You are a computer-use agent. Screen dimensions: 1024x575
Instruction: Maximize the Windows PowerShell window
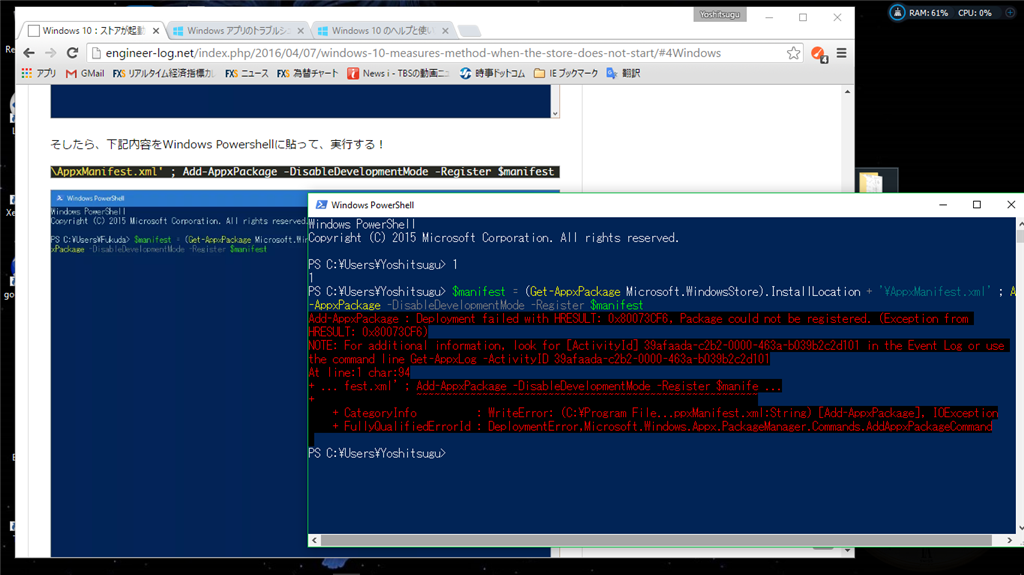pyautogui.click(x=977, y=205)
